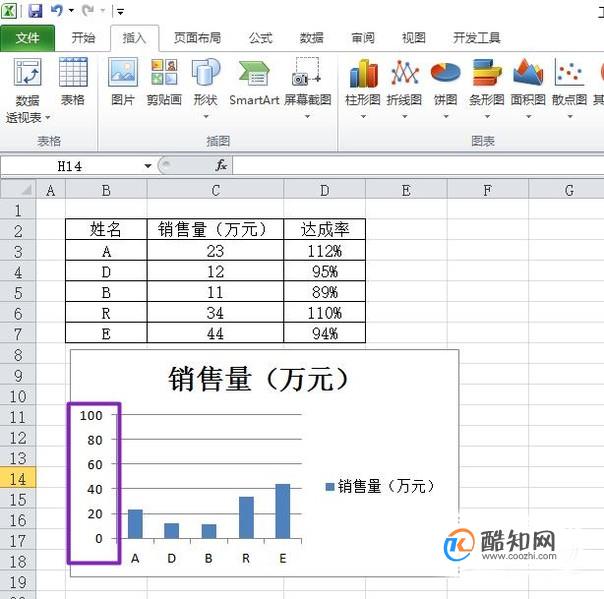Insert a 图片 (Picture) icon
Viewport: 604px width, 599px height.
click(123, 72)
